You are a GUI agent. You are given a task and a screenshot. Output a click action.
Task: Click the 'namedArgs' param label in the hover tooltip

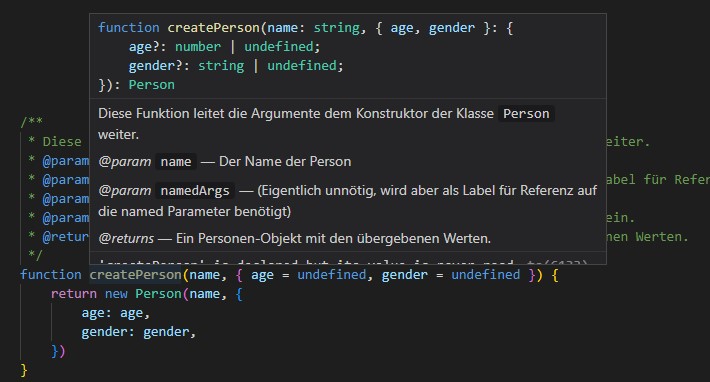coord(195,191)
